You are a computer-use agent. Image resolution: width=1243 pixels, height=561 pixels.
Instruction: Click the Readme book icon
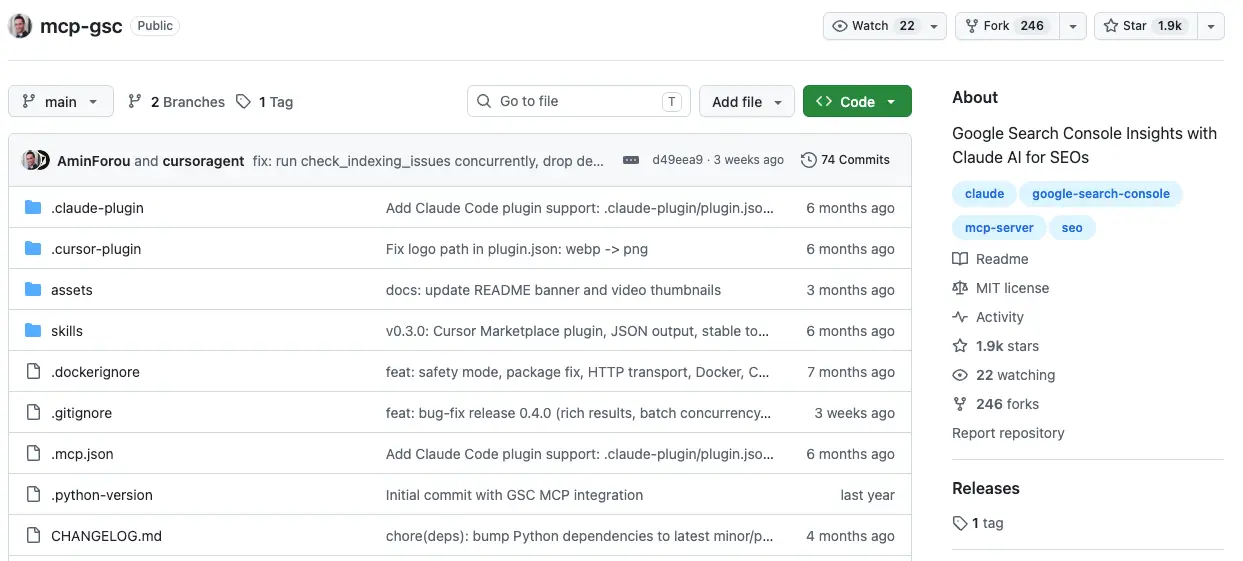point(960,259)
